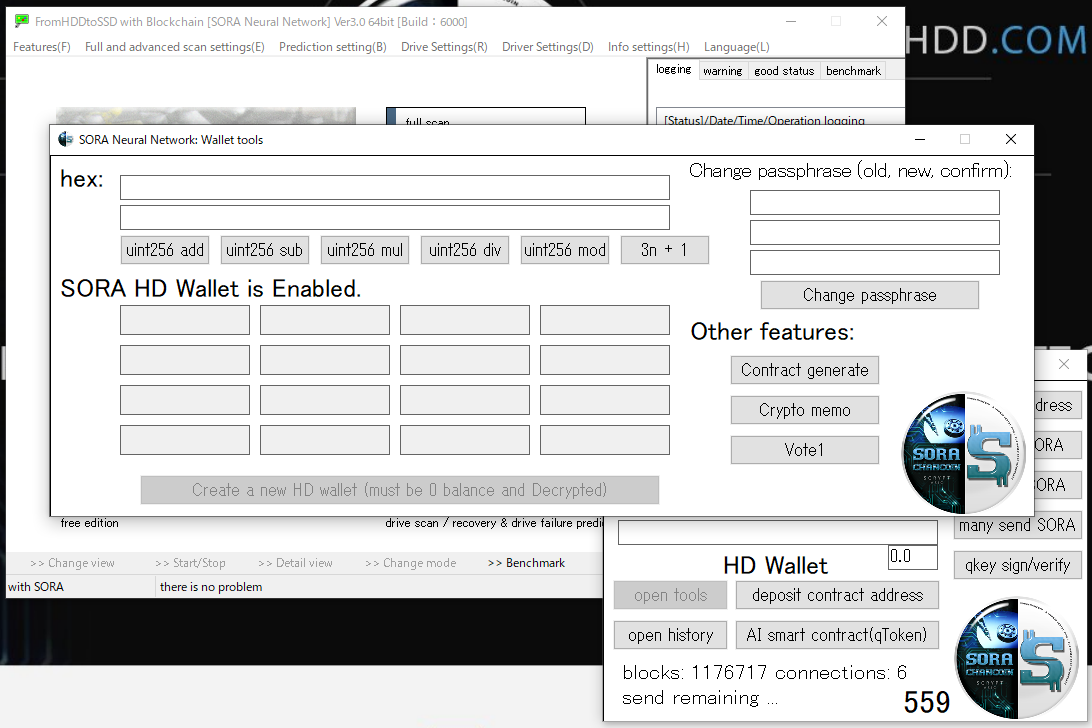This screenshot has height=728, width=1092.
Task: Click the uint256 sub button
Action: point(265,250)
